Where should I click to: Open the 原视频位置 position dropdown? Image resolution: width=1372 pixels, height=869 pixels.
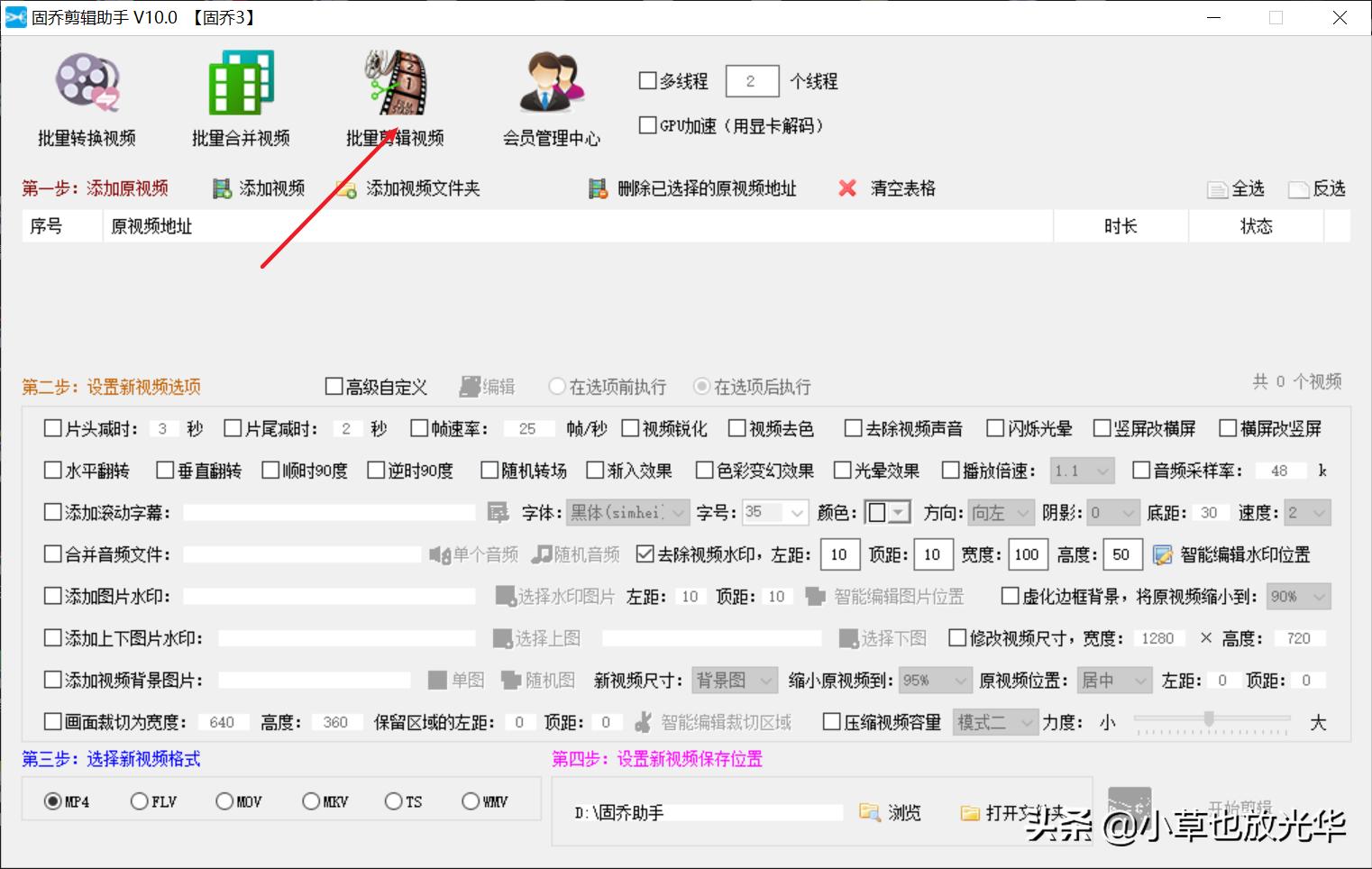tap(1114, 680)
